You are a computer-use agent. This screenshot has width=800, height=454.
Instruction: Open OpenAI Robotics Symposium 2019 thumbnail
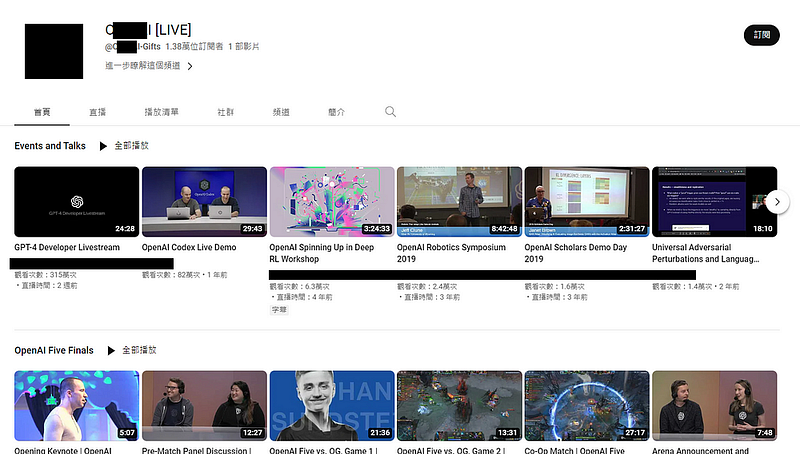coord(459,201)
